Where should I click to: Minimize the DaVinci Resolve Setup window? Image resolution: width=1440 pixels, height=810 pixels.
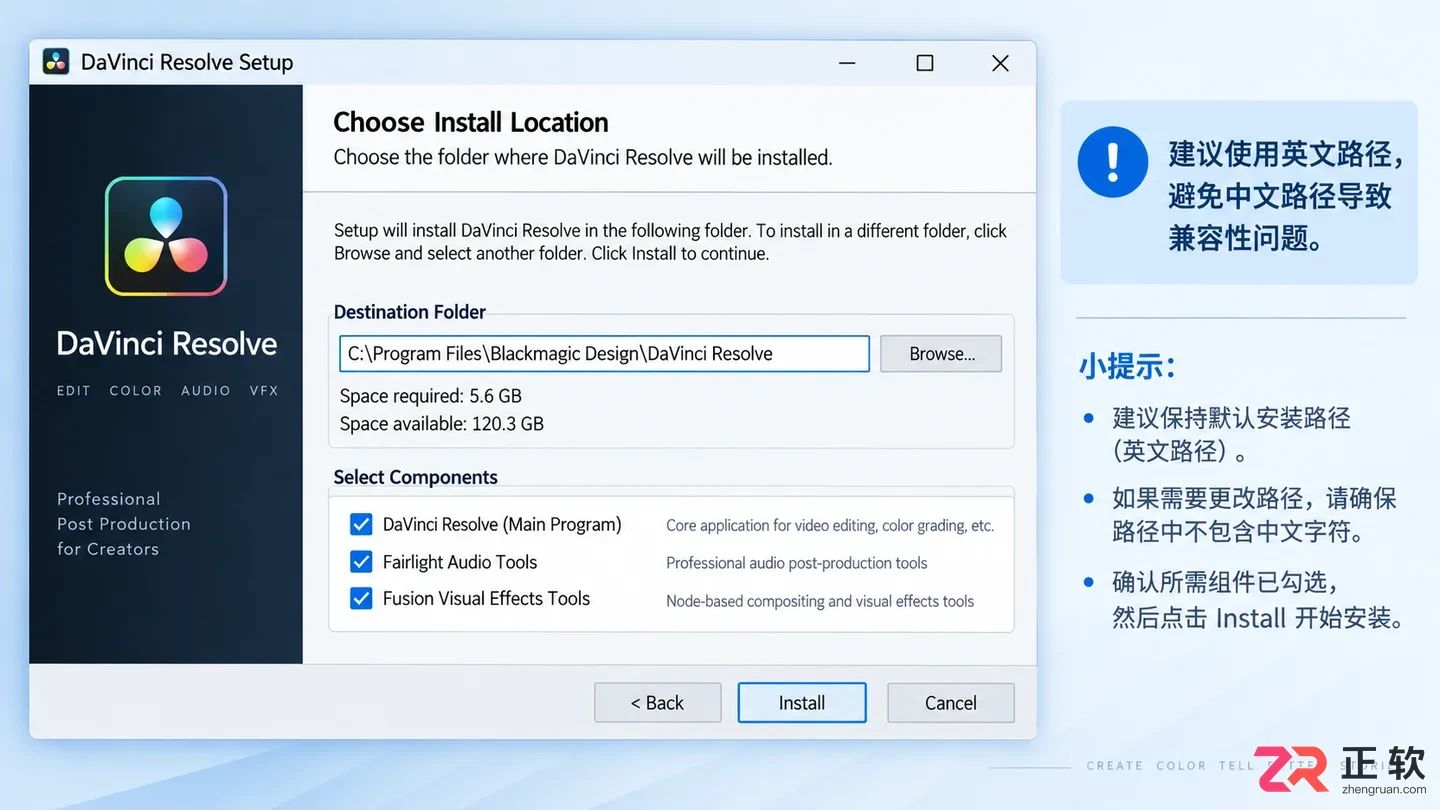(x=847, y=63)
